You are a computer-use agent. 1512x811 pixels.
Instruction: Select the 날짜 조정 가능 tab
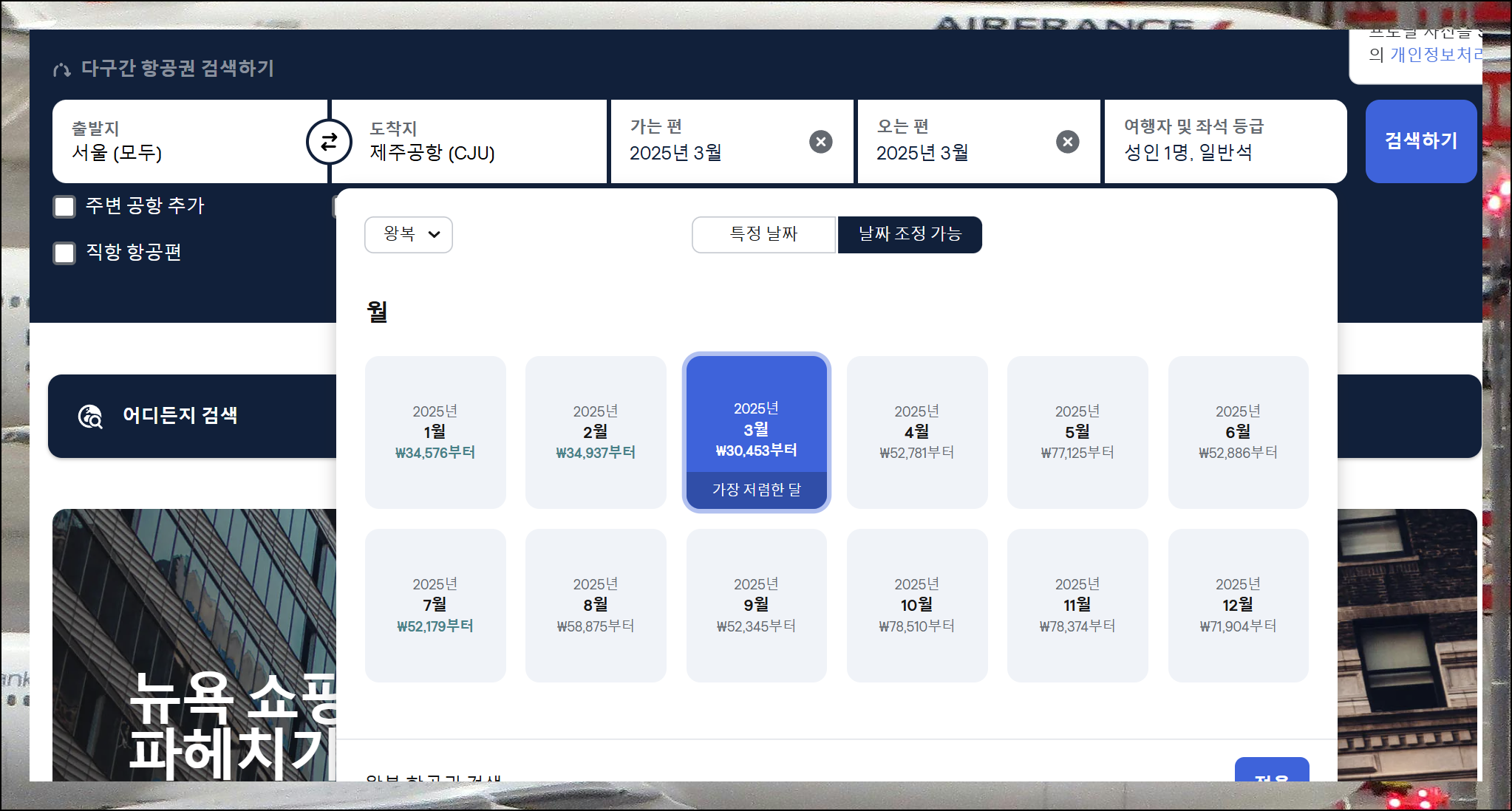point(910,235)
